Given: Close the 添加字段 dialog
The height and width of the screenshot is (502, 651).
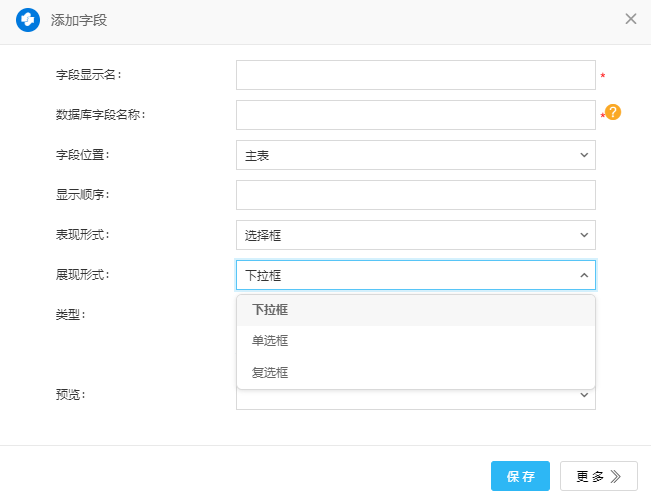Looking at the screenshot, I should click(630, 19).
